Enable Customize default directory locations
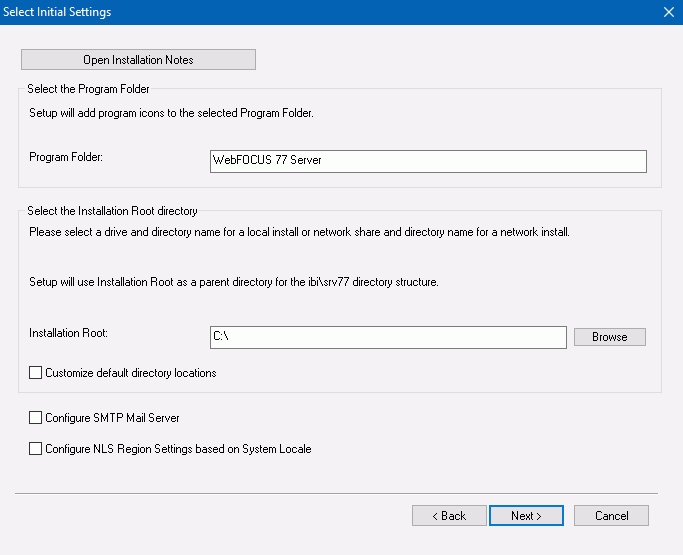This screenshot has width=683, height=555. (35, 373)
